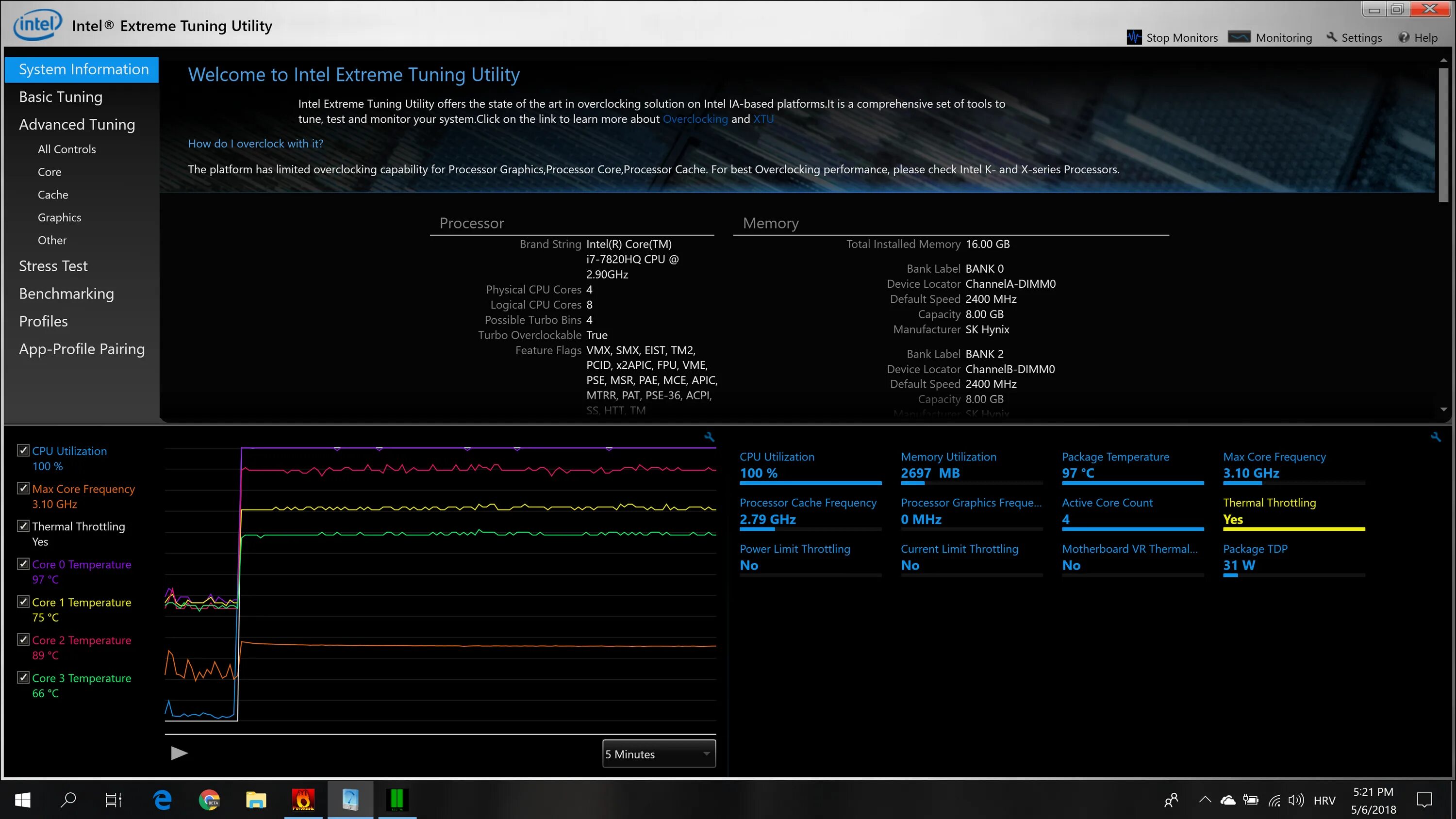Open the 5 Minutes time range dropdown
Viewport: 1456px width, 819px height.
(659, 754)
